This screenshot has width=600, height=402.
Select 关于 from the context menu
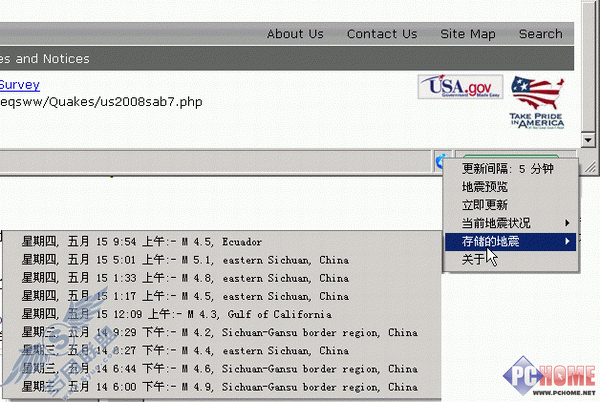[511, 259]
